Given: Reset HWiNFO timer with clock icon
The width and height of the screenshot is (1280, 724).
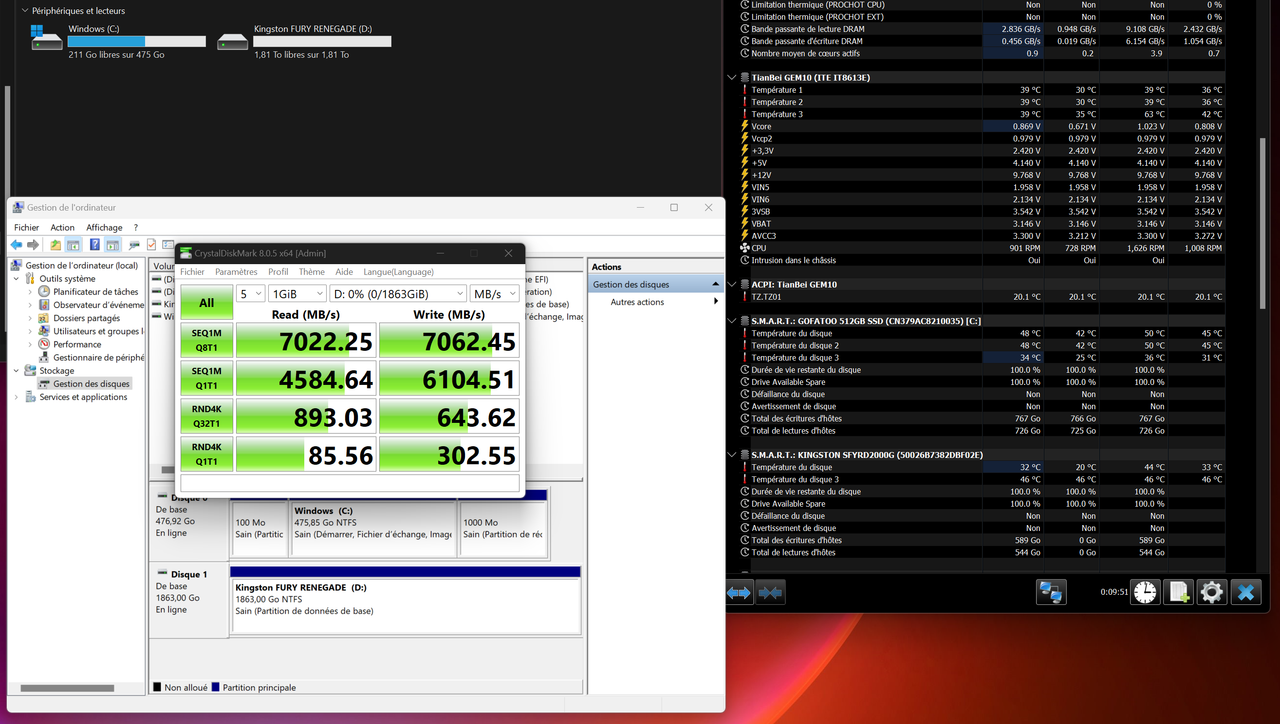Looking at the screenshot, I should point(1145,592).
